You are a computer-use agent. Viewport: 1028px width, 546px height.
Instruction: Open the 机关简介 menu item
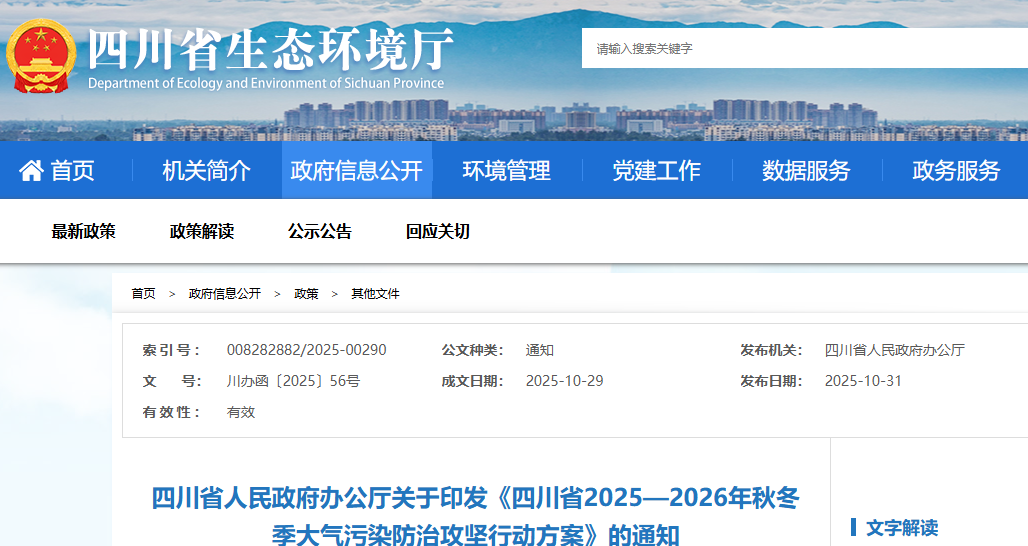click(x=207, y=171)
